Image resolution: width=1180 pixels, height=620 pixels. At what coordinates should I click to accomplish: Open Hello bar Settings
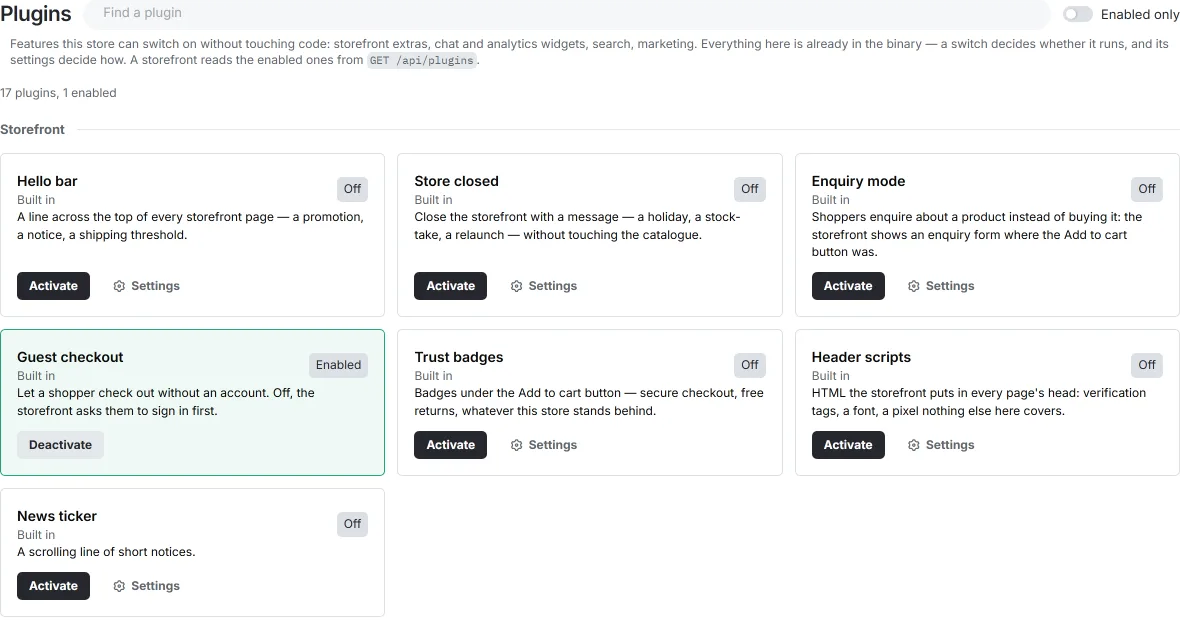coord(147,286)
